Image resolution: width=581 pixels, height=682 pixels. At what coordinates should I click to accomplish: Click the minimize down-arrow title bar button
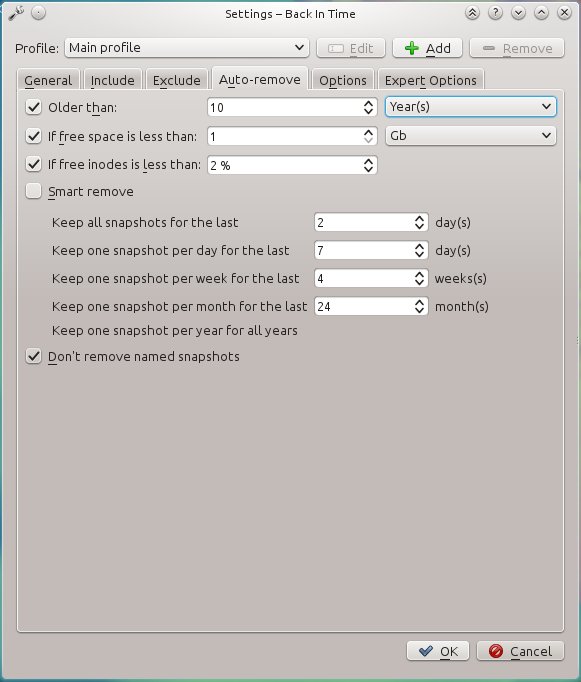coord(518,13)
